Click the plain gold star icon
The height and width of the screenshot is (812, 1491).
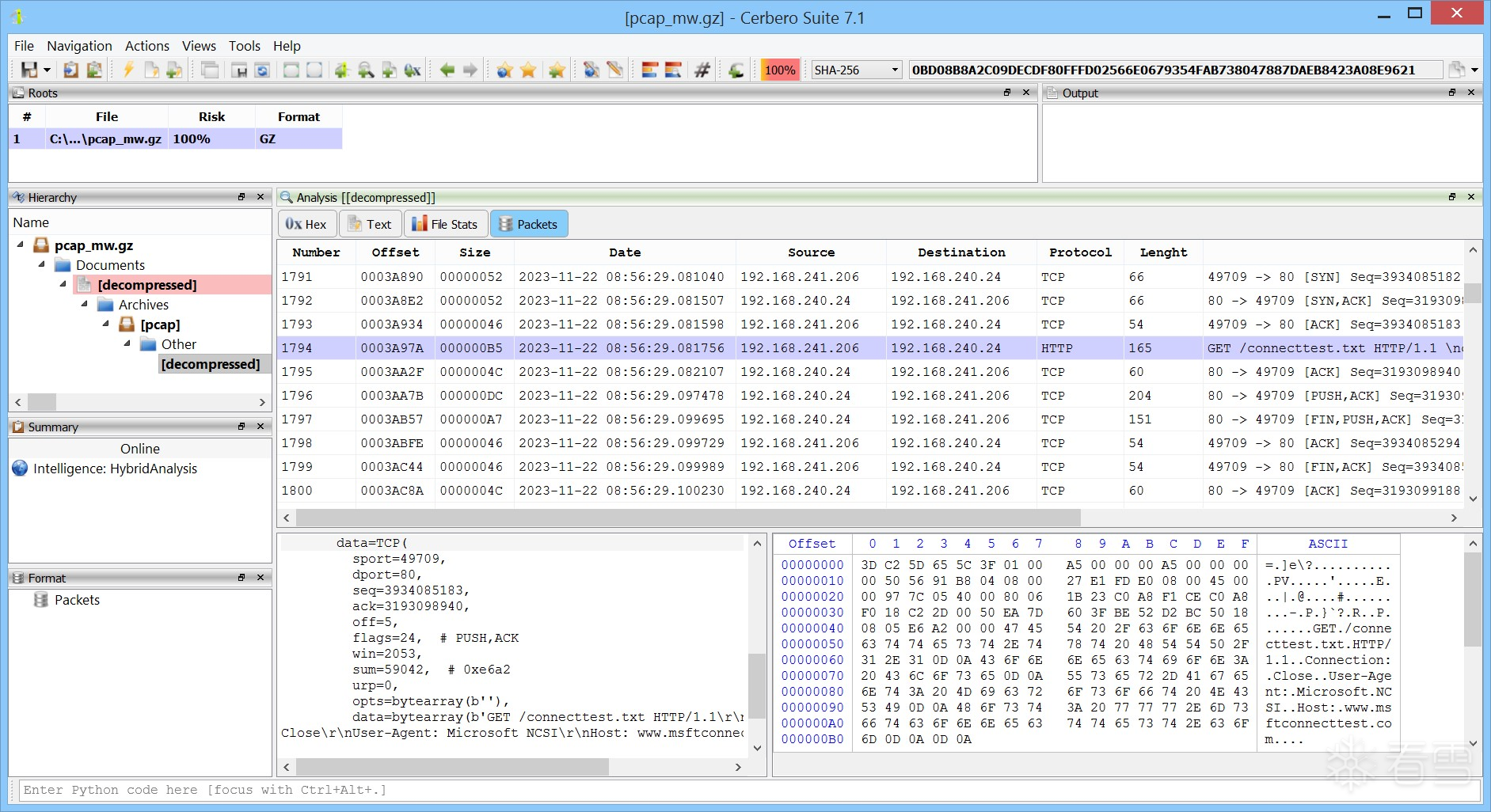[x=528, y=70]
